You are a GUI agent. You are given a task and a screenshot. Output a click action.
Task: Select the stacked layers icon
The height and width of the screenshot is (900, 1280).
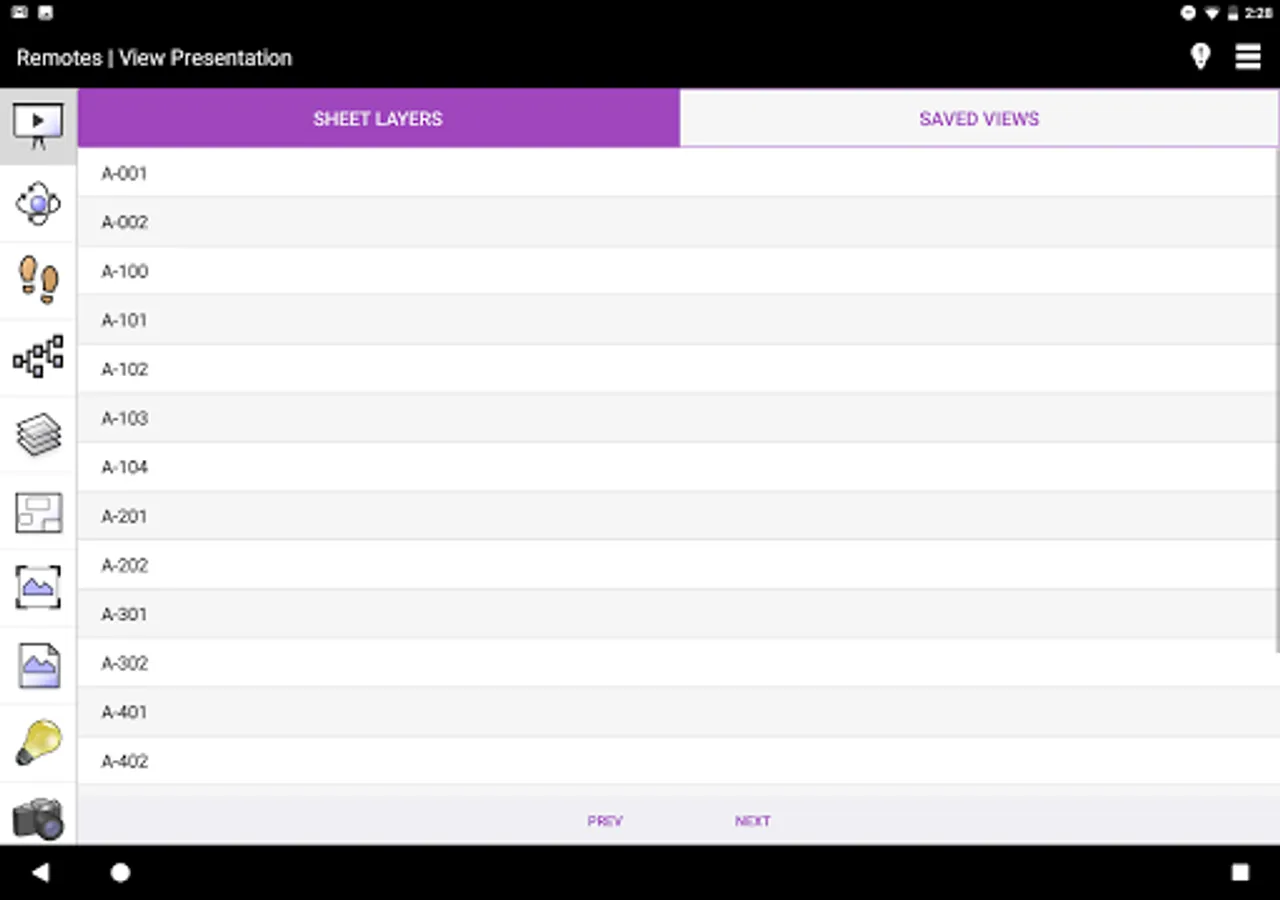38,435
